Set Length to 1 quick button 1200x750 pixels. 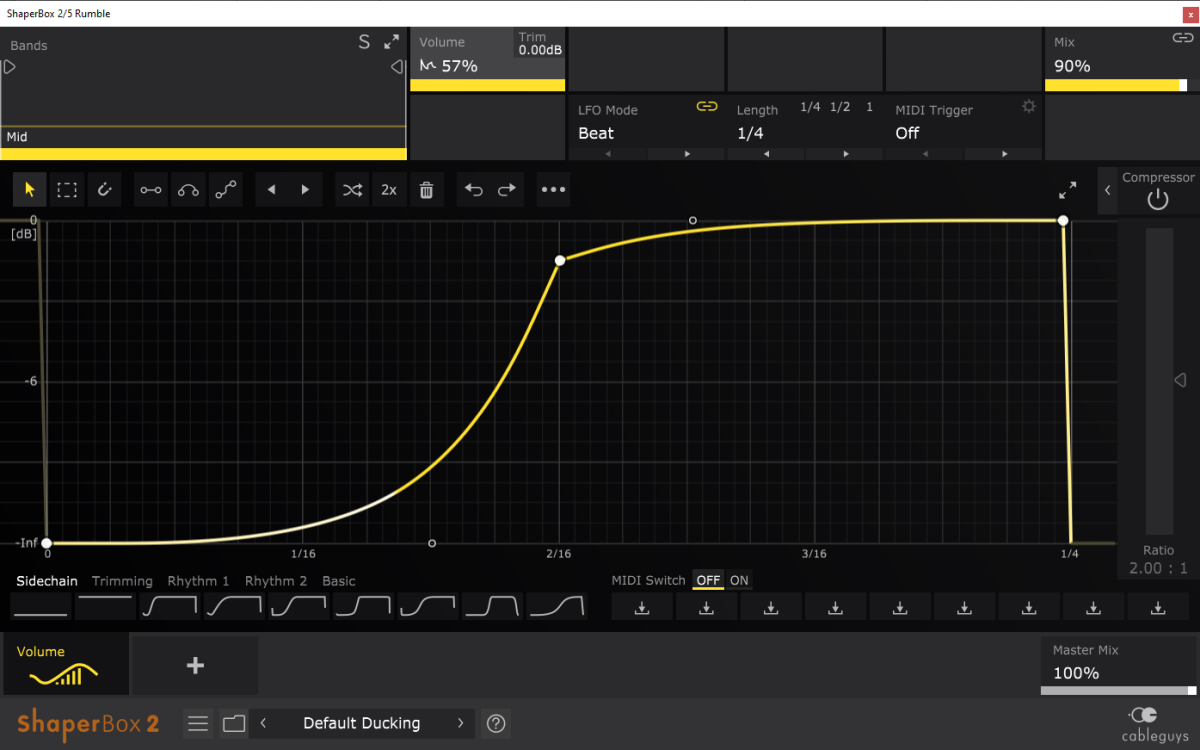(x=869, y=107)
